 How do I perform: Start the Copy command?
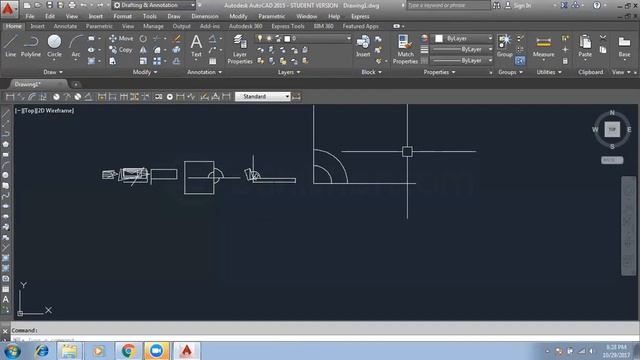[x=121, y=50]
